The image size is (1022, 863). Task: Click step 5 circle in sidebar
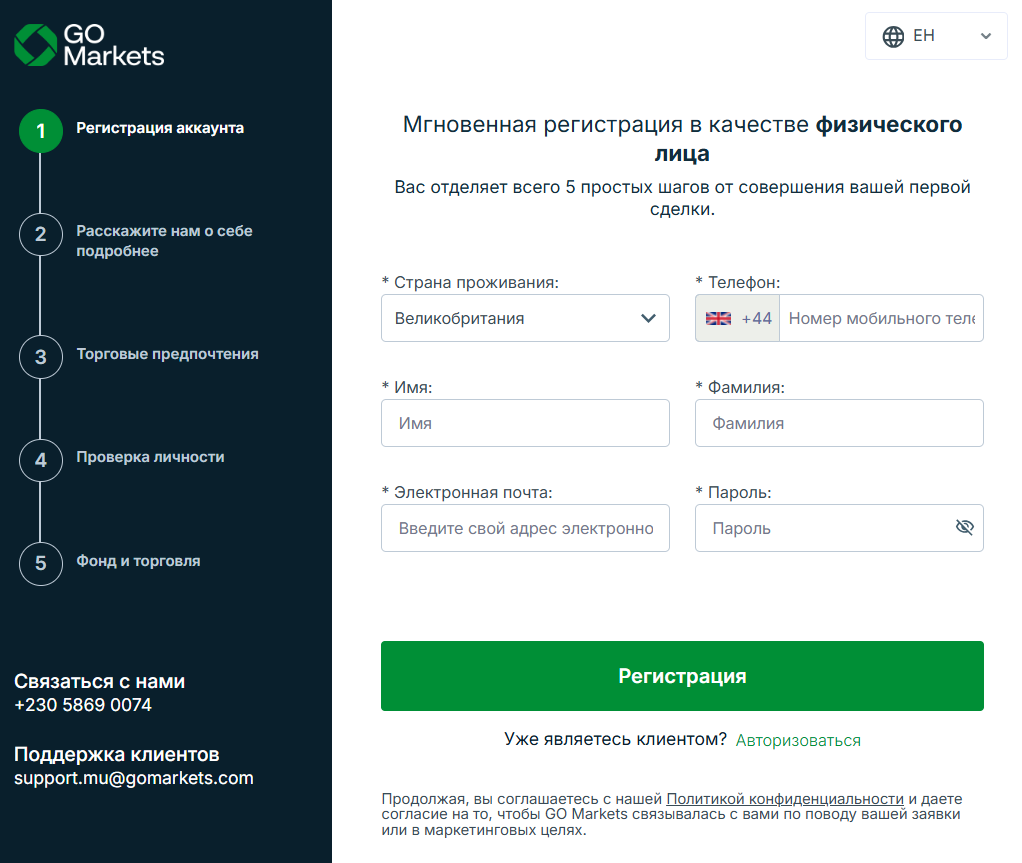click(40, 564)
